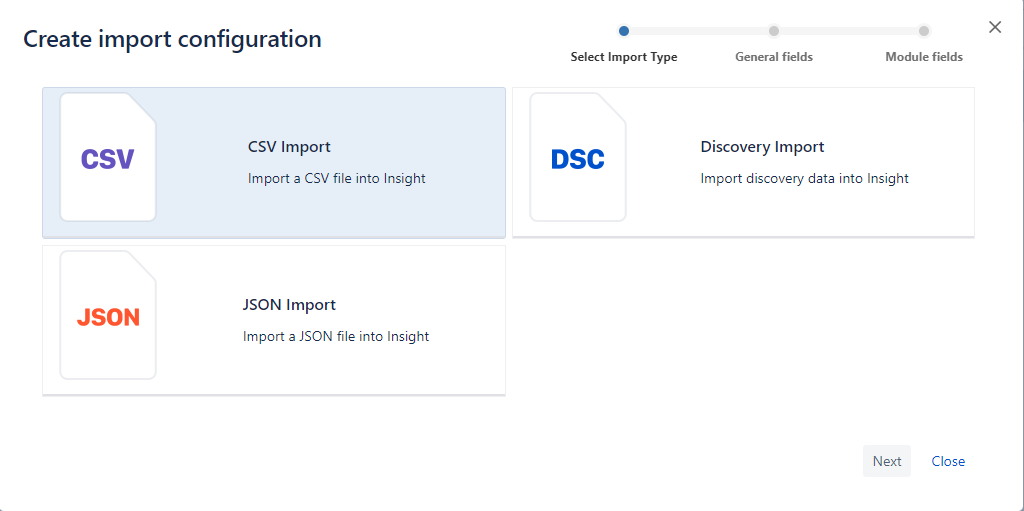Select the DSC discovery file icon
Viewport: 1024px width, 511px height.
[578, 157]
